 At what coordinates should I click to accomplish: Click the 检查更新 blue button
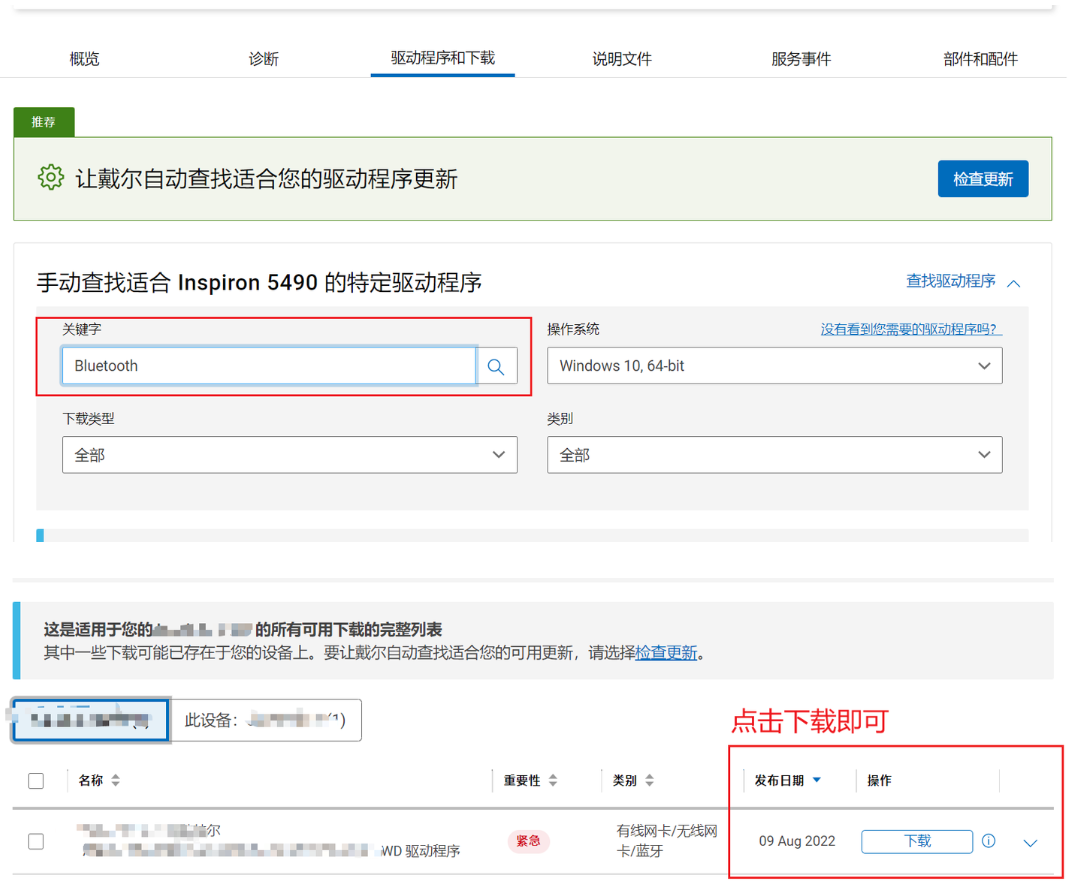[982, 179]
